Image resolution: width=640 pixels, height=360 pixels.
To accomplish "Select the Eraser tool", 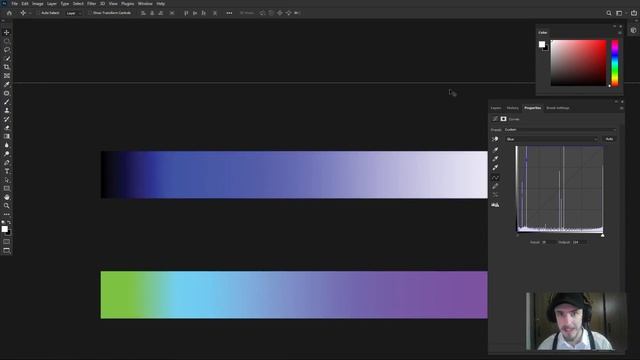I will pos(7,128).
